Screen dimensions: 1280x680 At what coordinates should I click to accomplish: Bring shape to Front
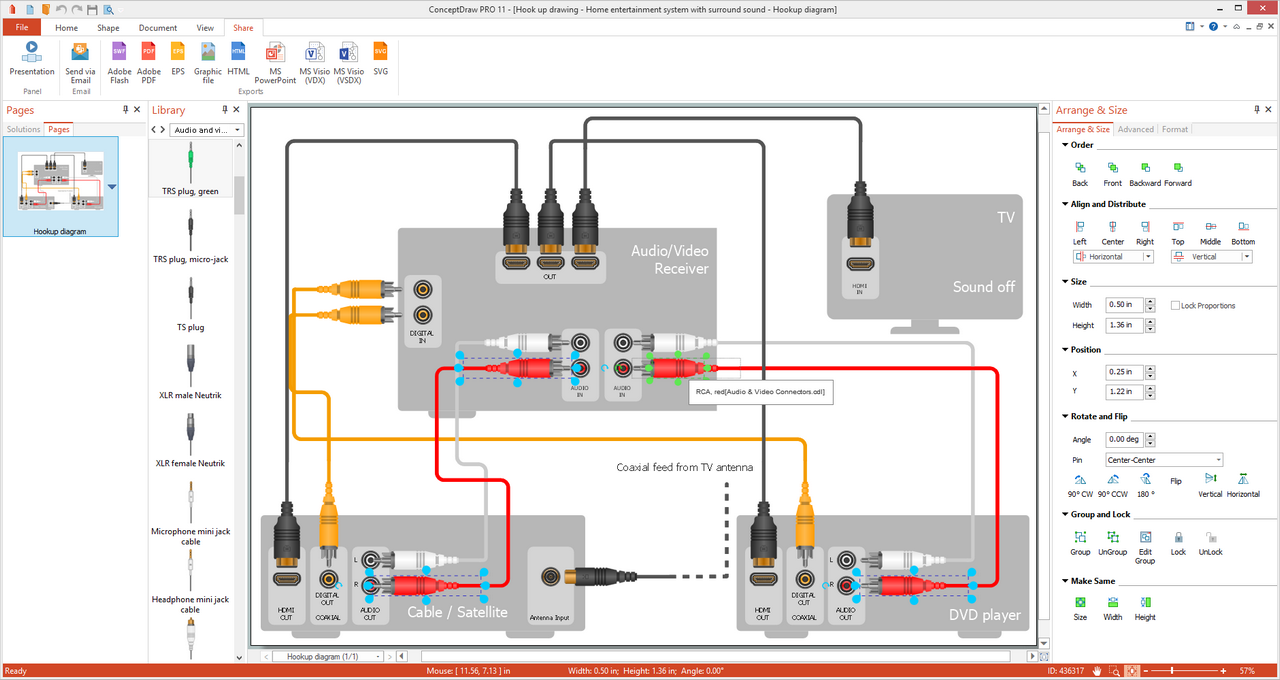tap(1112, 174)
